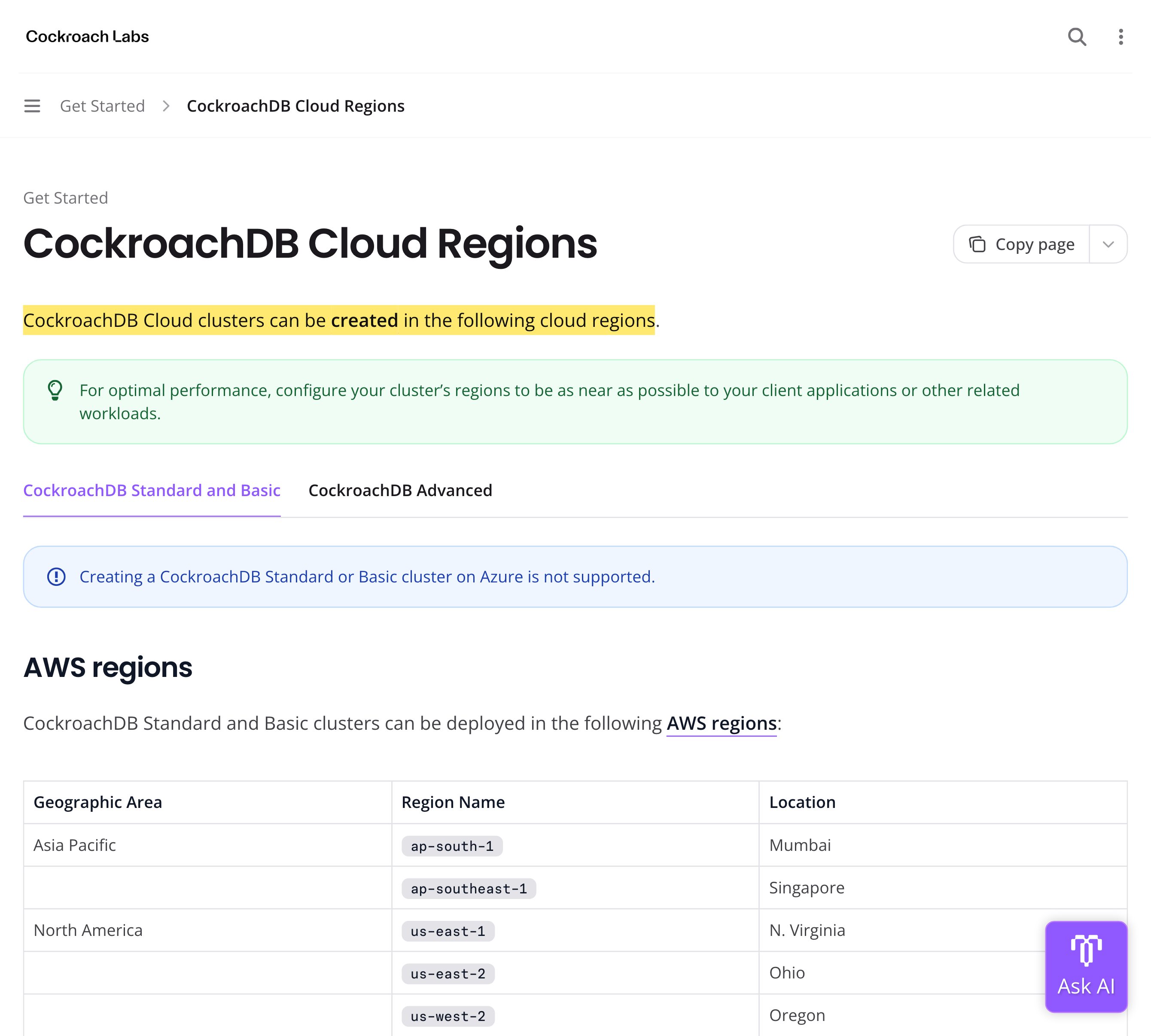Open the search magnifier icon
1151x1036 pixels.
click(1076, 37)
